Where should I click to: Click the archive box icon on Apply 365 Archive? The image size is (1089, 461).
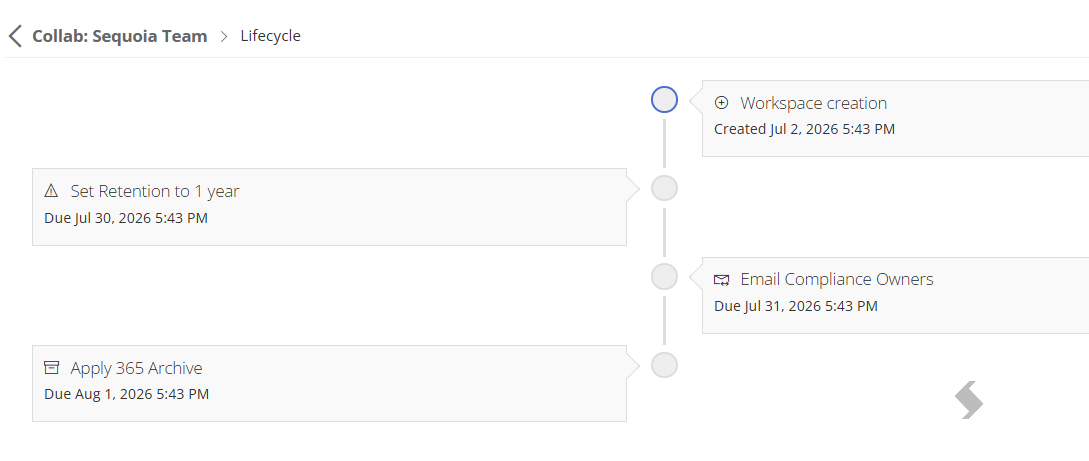(x=51, y=367)
